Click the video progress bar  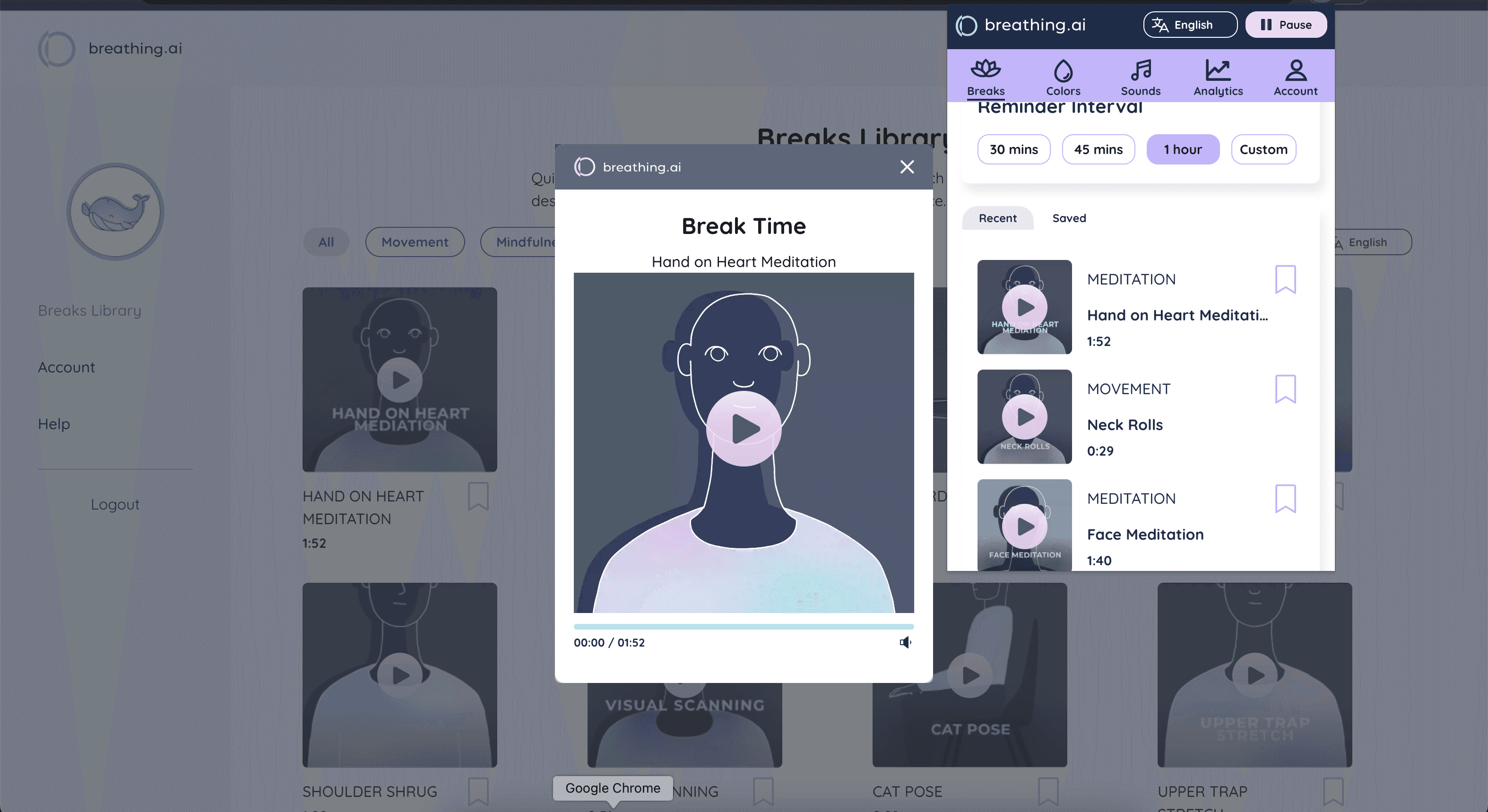(x=744, y=627)
